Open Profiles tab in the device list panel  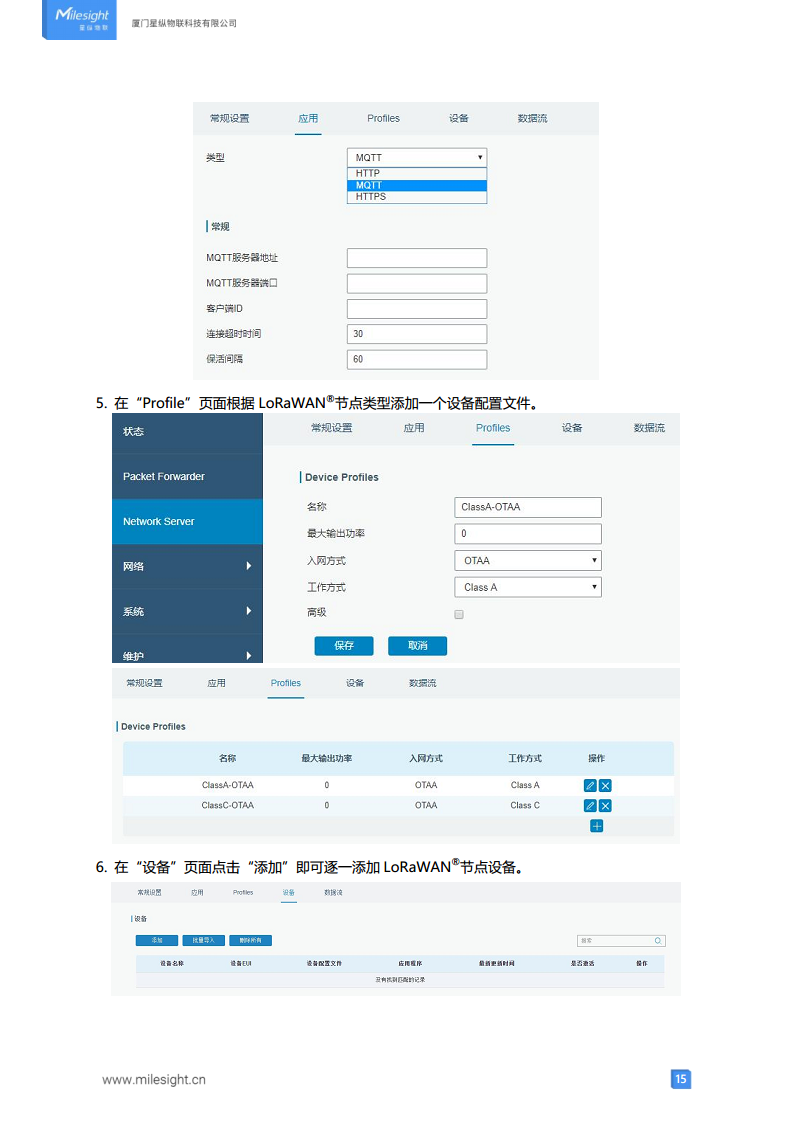click(243, 893)
